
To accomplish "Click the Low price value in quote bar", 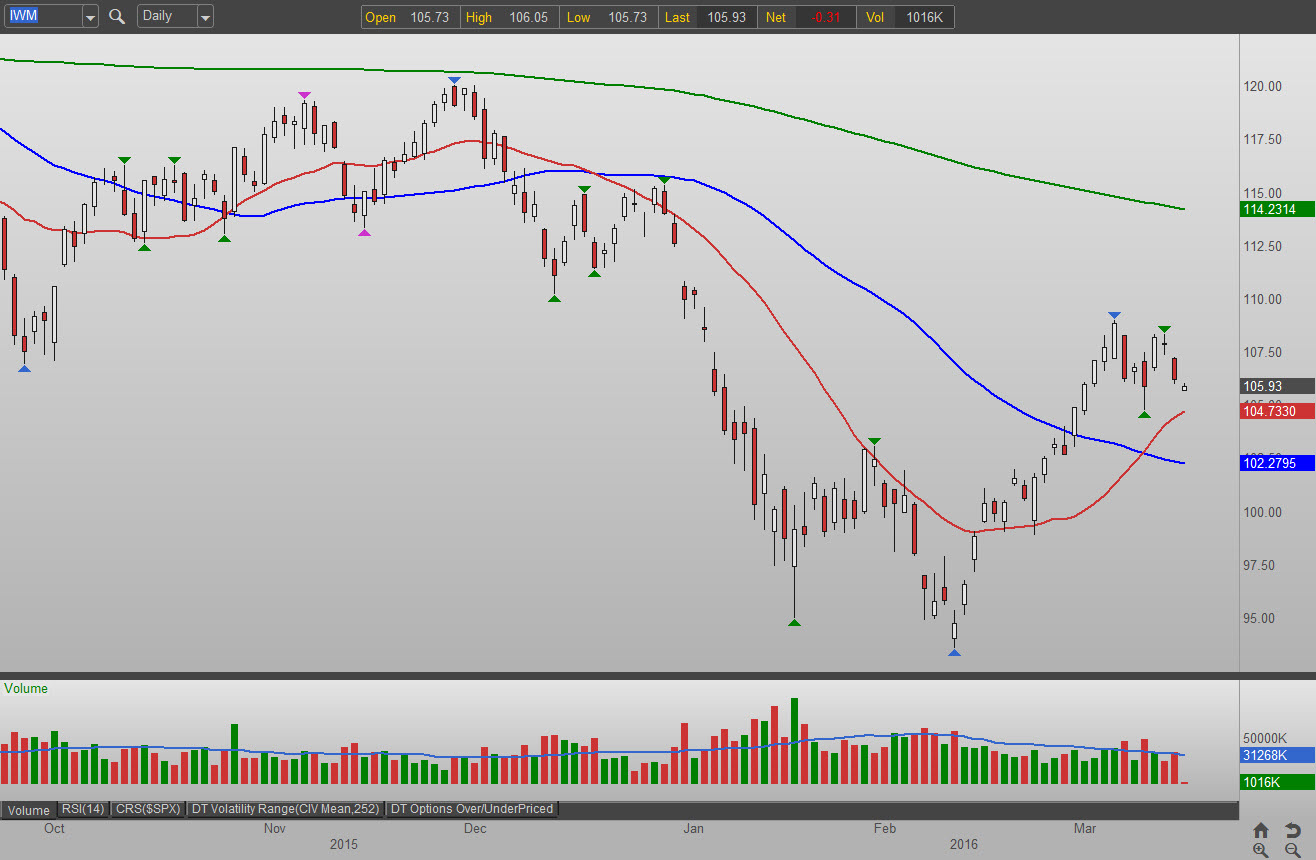I will [626, 17].
